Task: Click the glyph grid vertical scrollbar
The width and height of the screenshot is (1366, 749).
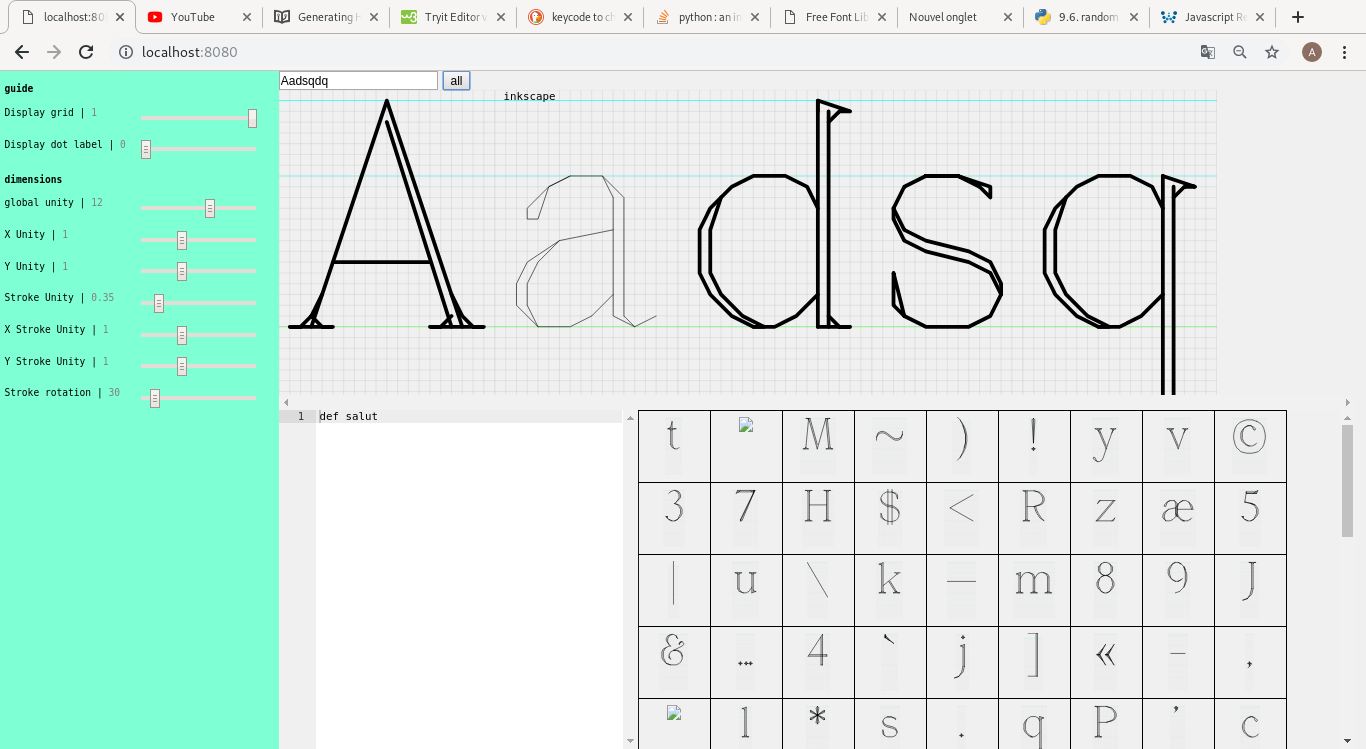Action: pos(1347,480)
